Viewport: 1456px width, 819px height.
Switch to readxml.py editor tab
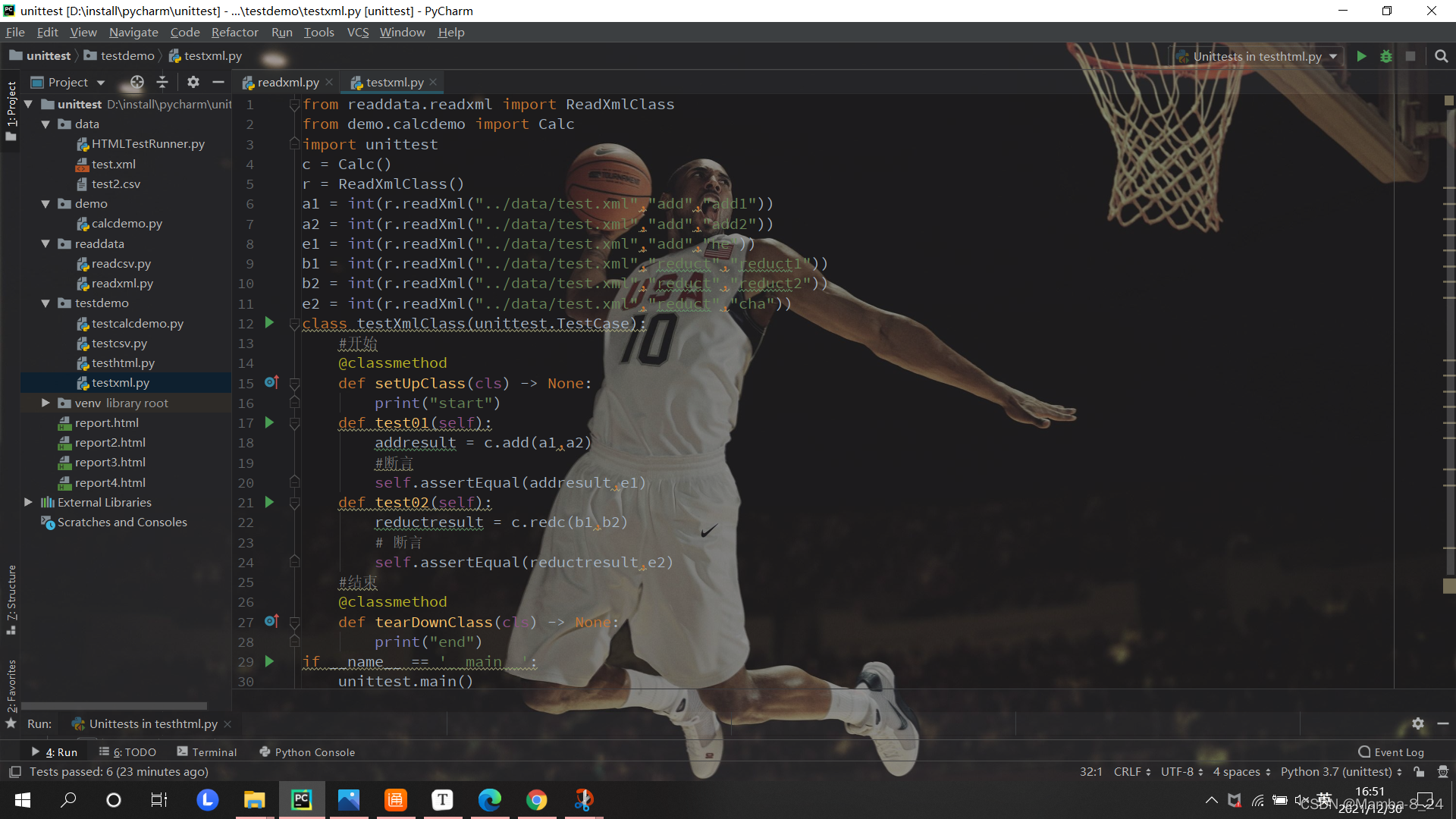(x=287, y=82)
